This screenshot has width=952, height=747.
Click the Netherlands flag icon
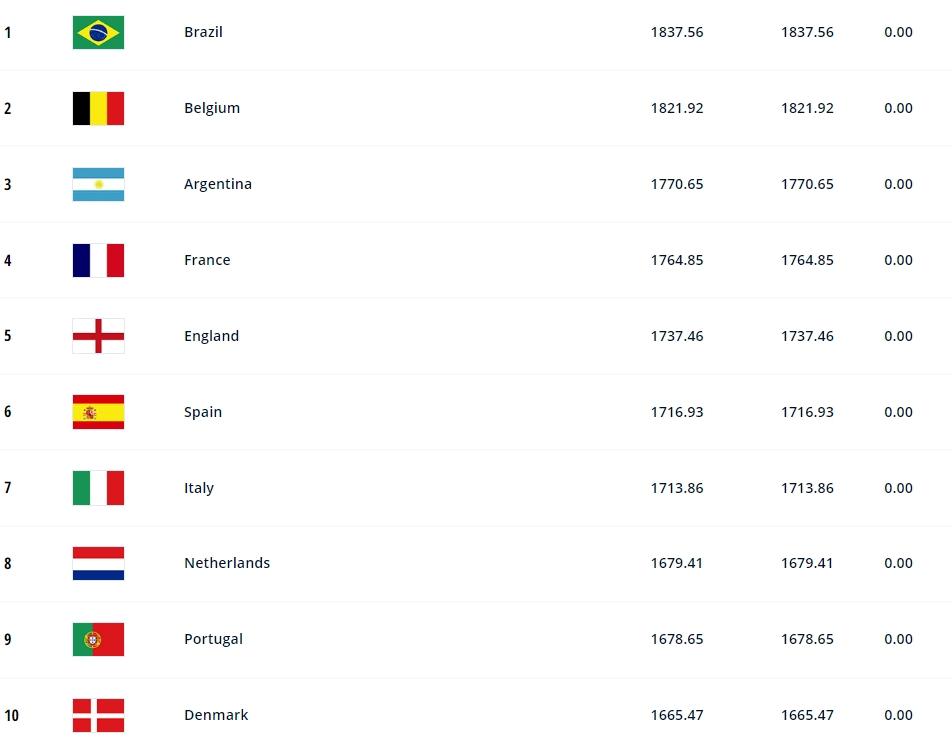pos(98,563)
